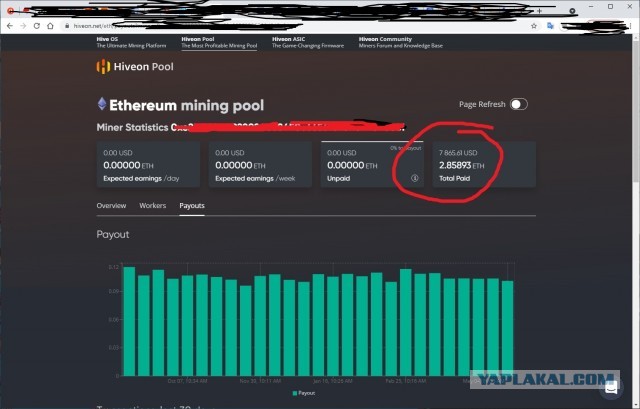The image size is (640, 409).
Task: Click Feb 25 date label on chart axis
Action: point(405,381)
